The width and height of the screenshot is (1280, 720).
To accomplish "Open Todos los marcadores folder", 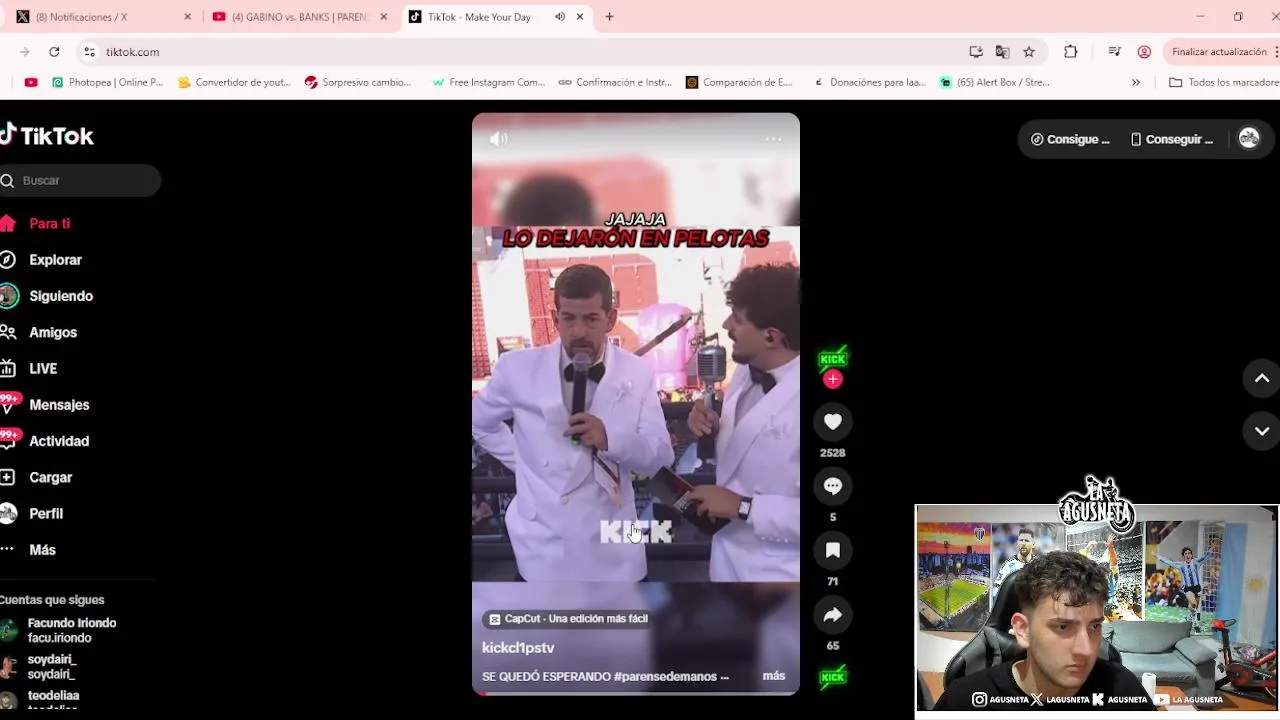I will (x=1224, y=83).
